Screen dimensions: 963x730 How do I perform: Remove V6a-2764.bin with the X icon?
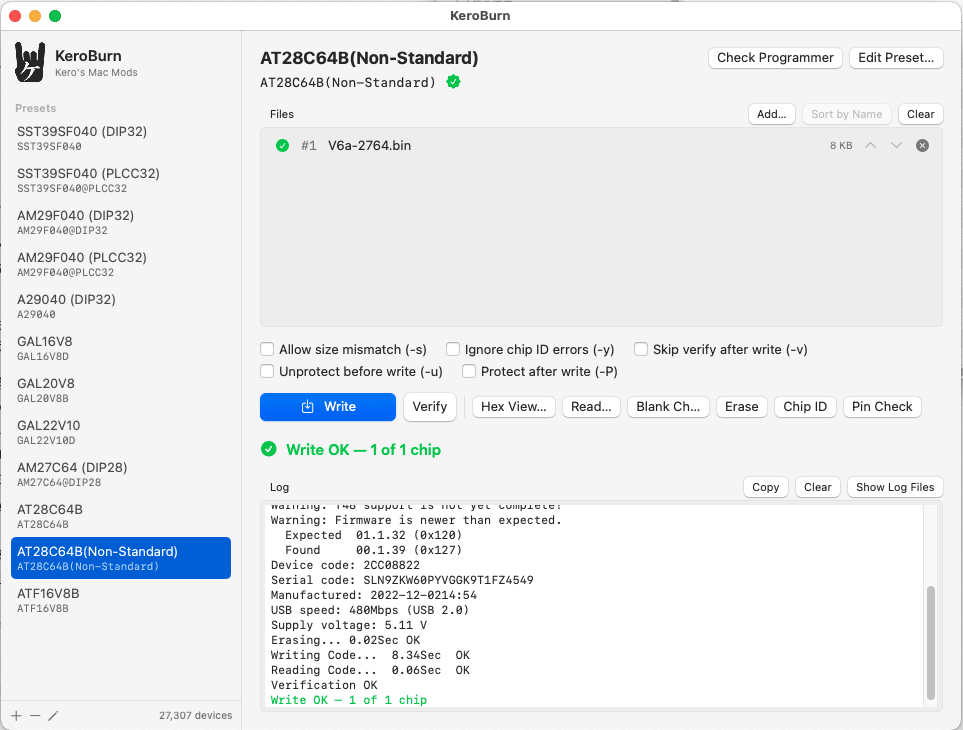coord(922,146)
